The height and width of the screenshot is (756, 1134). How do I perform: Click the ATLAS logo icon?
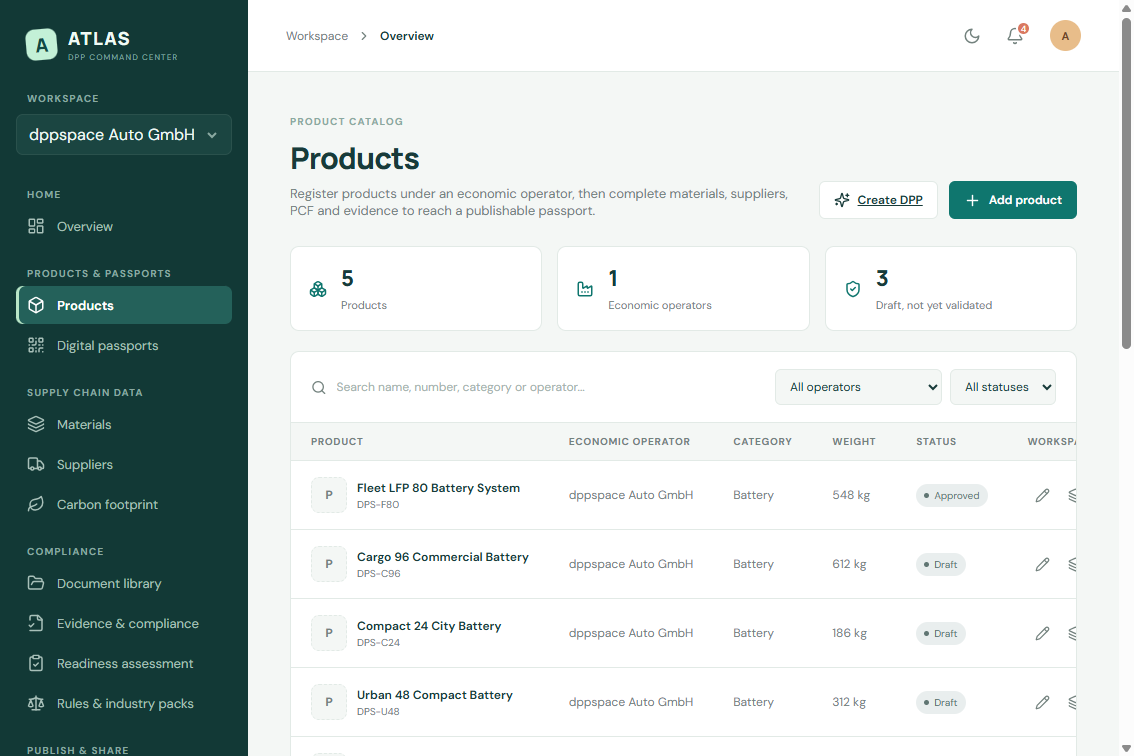coord(41,45)
